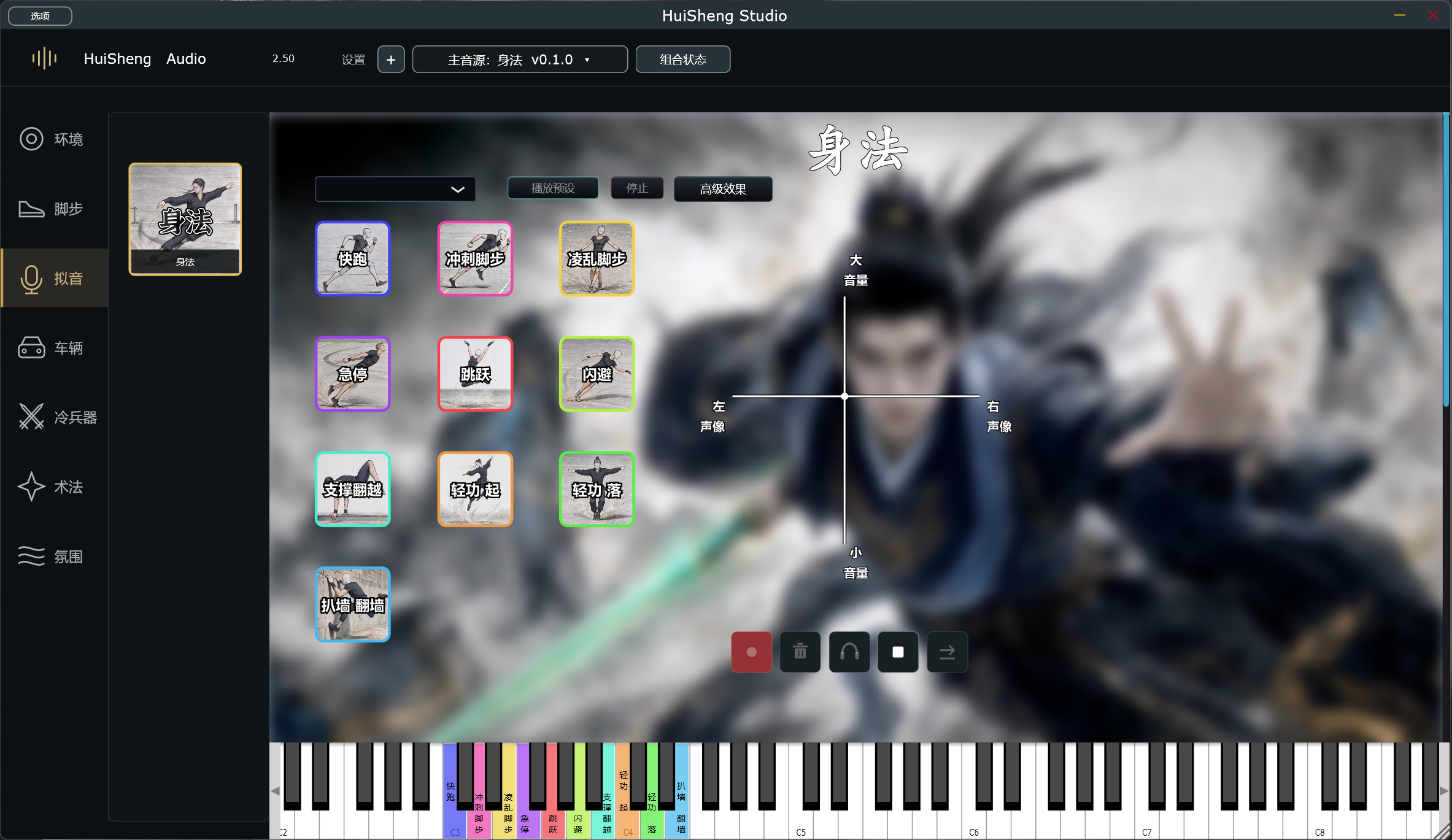Switch to the 冷兵器 category

click(55, 417)
